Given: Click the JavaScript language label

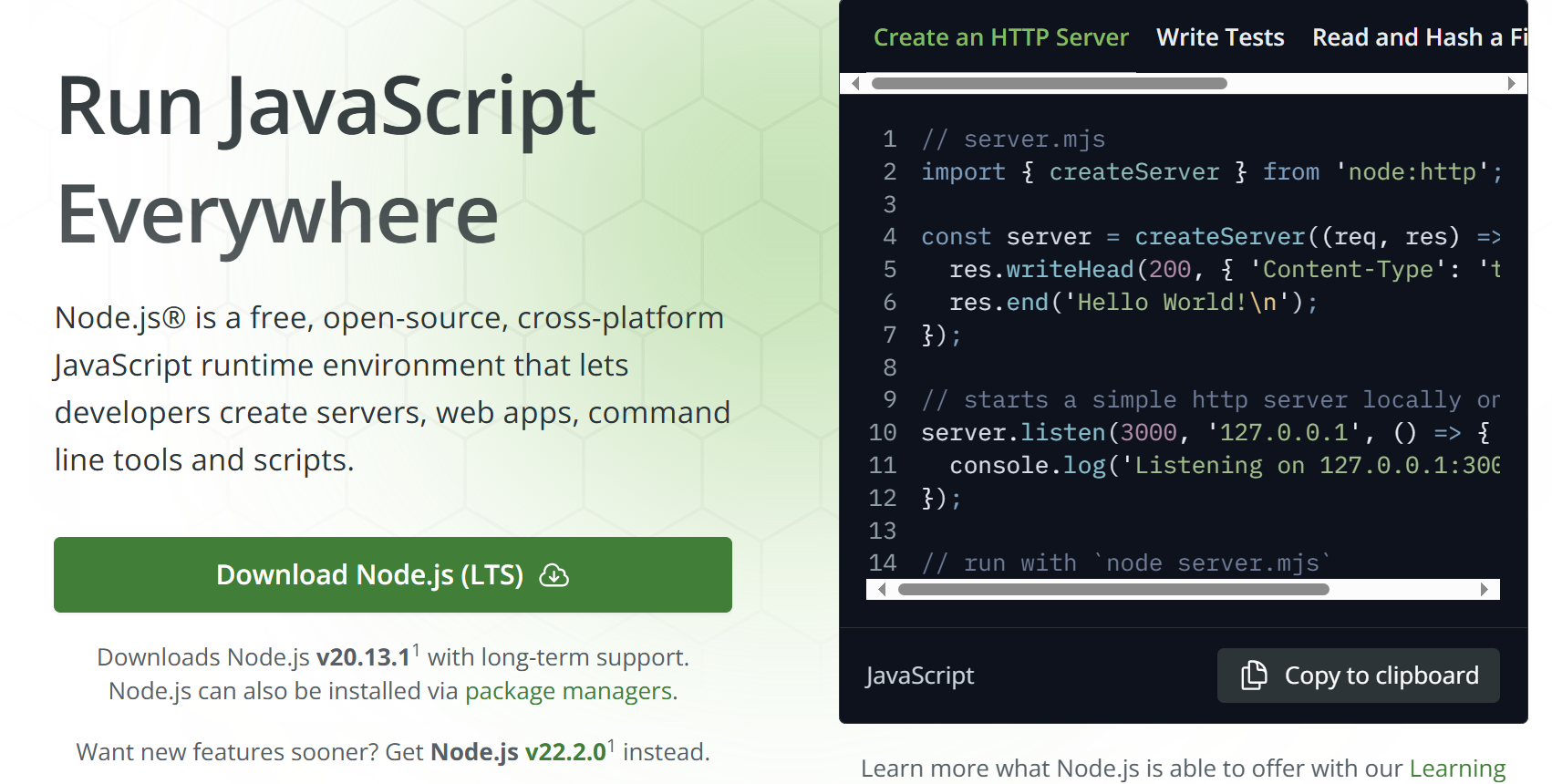Looking at the screenshot, I should (x=920, y=676).
